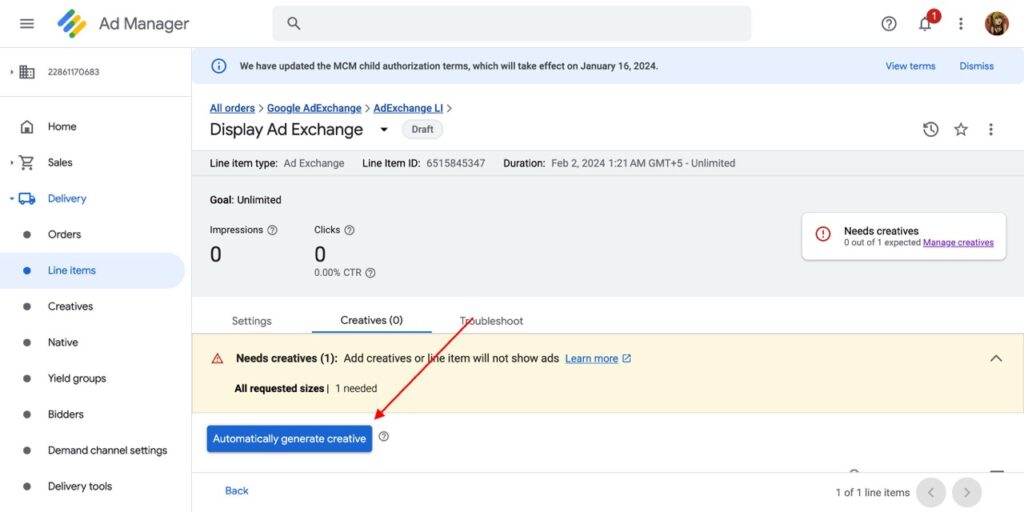
Task: Click help icon next to Impressions
Action: click(272, 230)
